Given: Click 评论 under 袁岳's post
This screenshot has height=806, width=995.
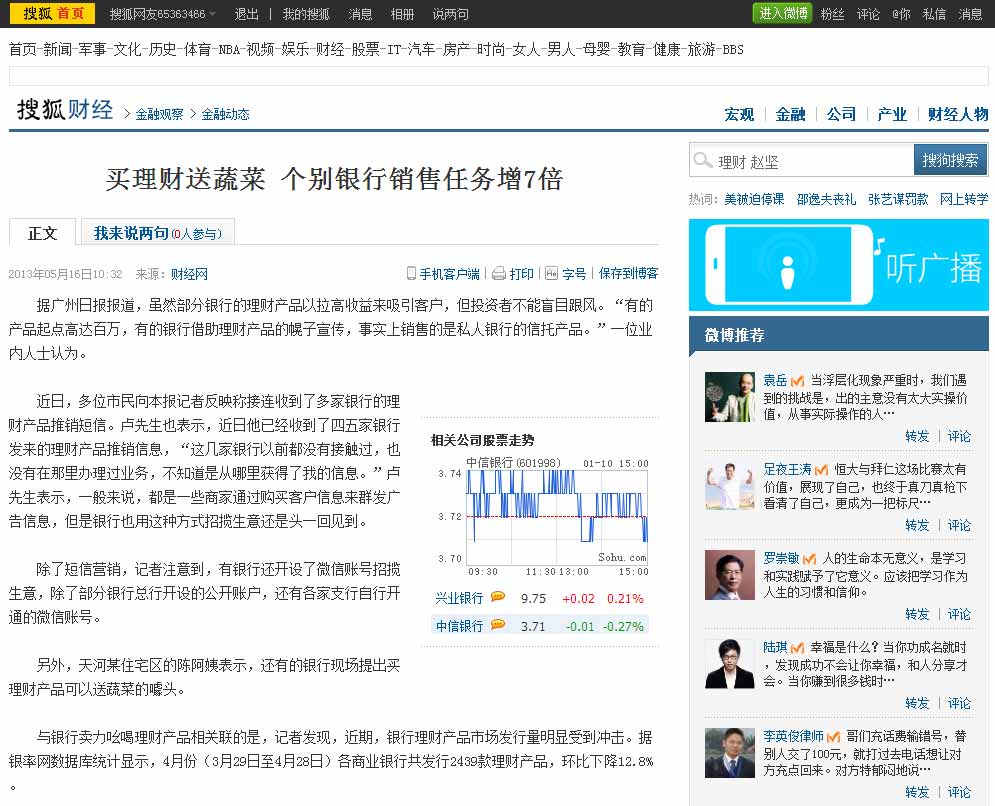Looking at the screenshot, I should (959, 436).
